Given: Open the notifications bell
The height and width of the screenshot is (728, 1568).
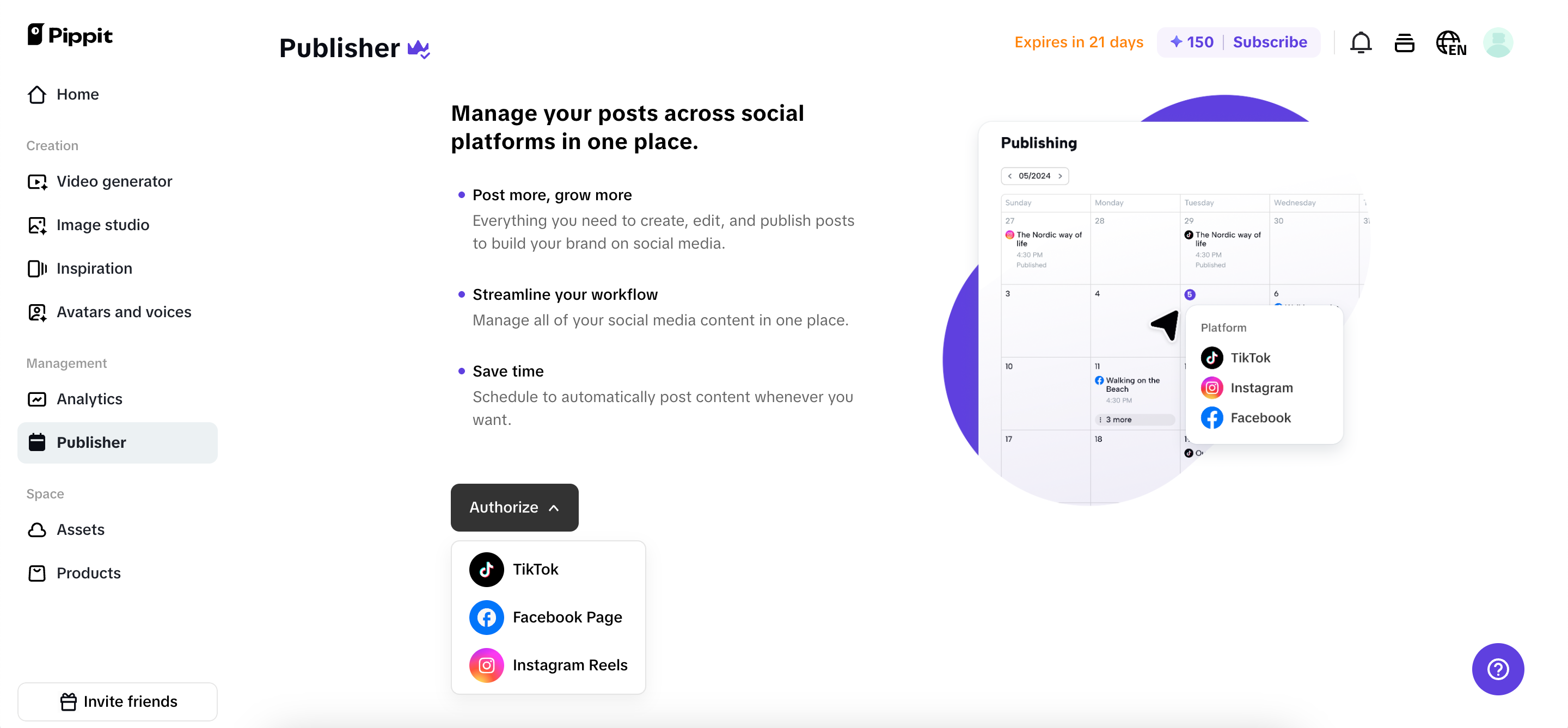Looking at the screenshot, I should [x=1361, y=42].
